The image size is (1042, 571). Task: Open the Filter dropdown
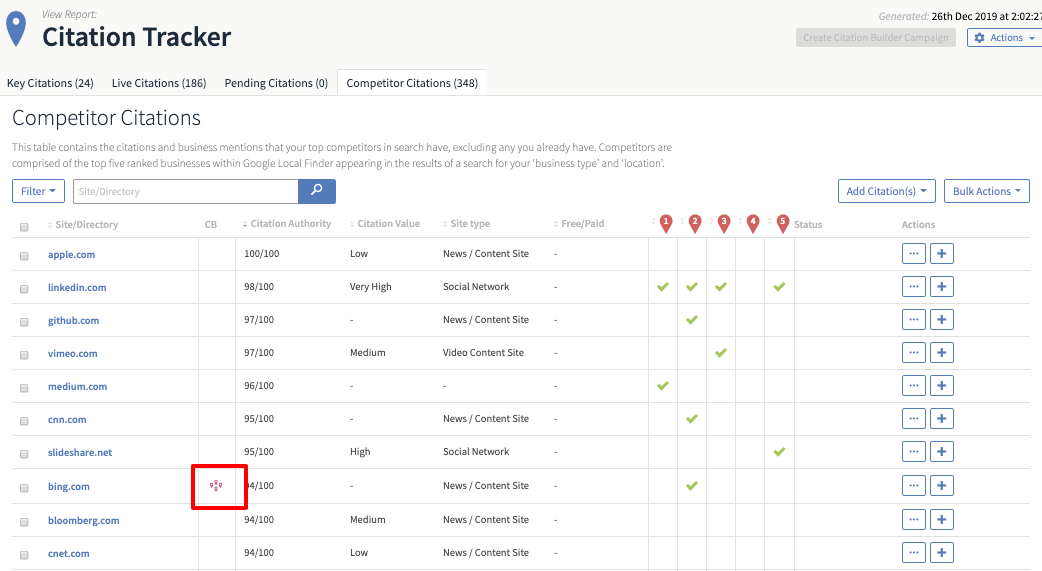38,191
